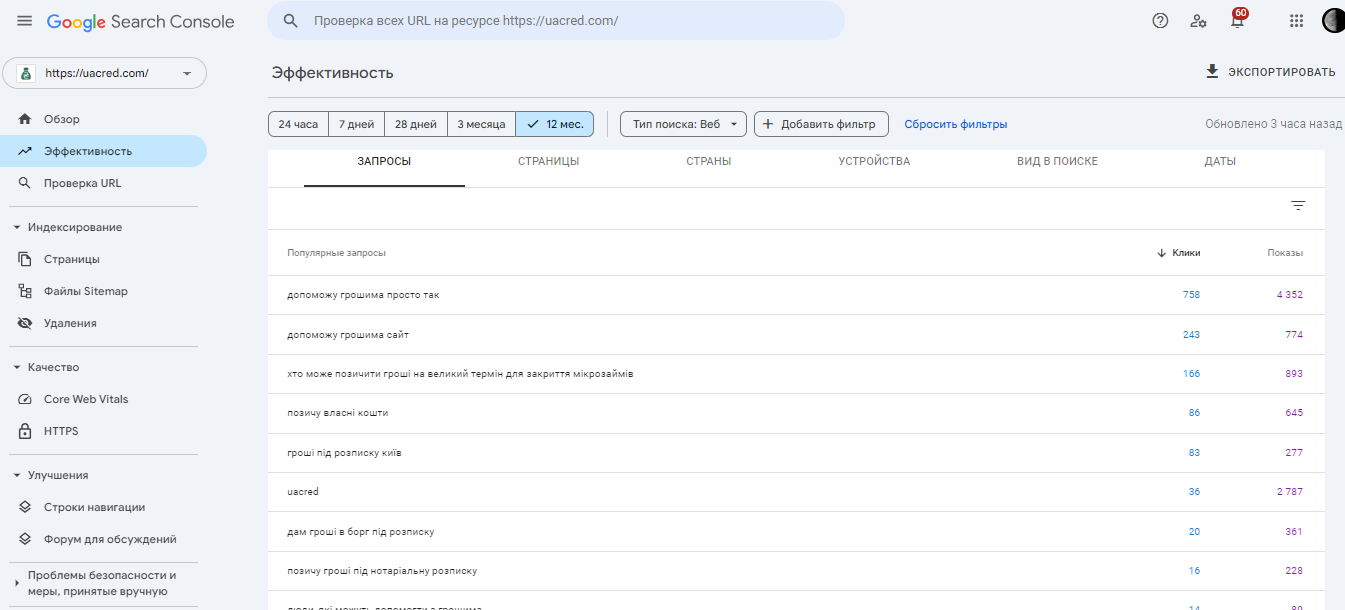Viewport: 1345px width, 610px height.
Task: Click the download icon beside Экспортировать
Action: (1212, 71)
